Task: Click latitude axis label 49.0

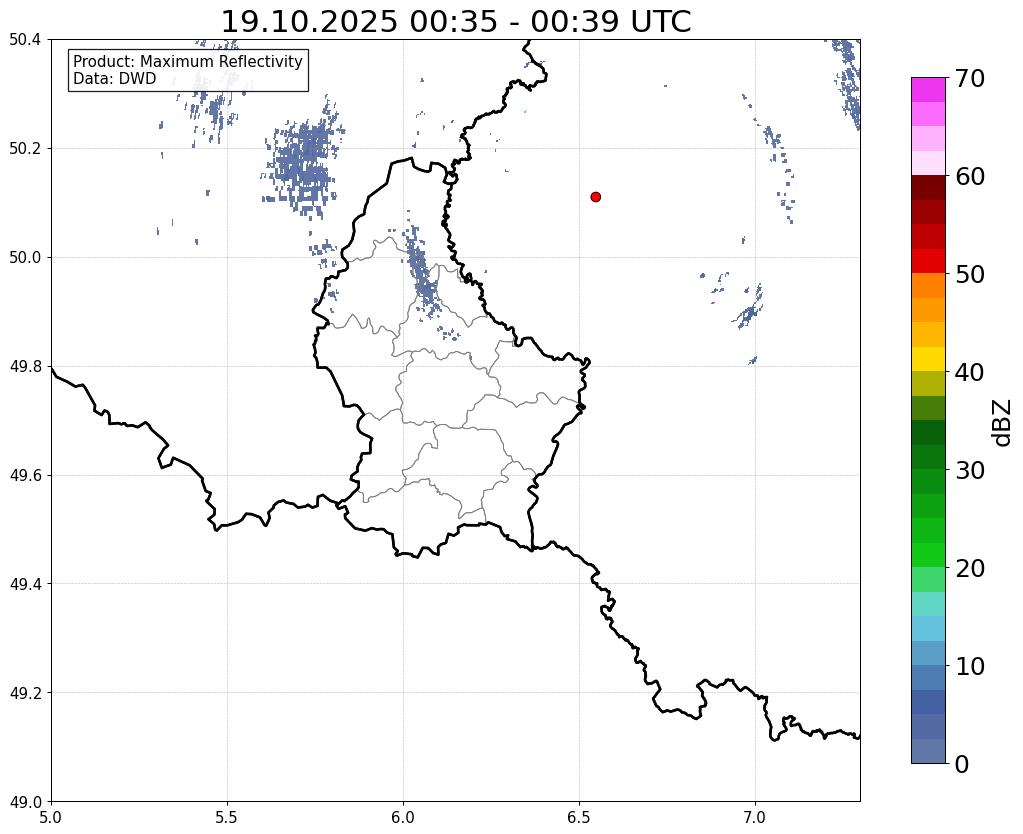Action: coord(25,802)
